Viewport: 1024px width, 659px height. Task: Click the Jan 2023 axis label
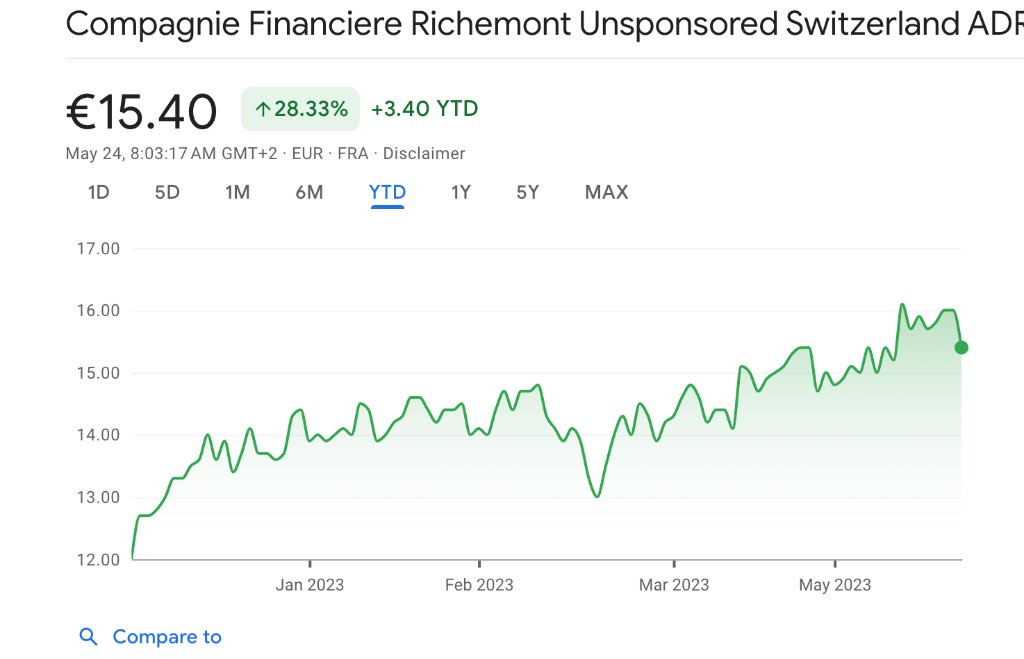309,585
